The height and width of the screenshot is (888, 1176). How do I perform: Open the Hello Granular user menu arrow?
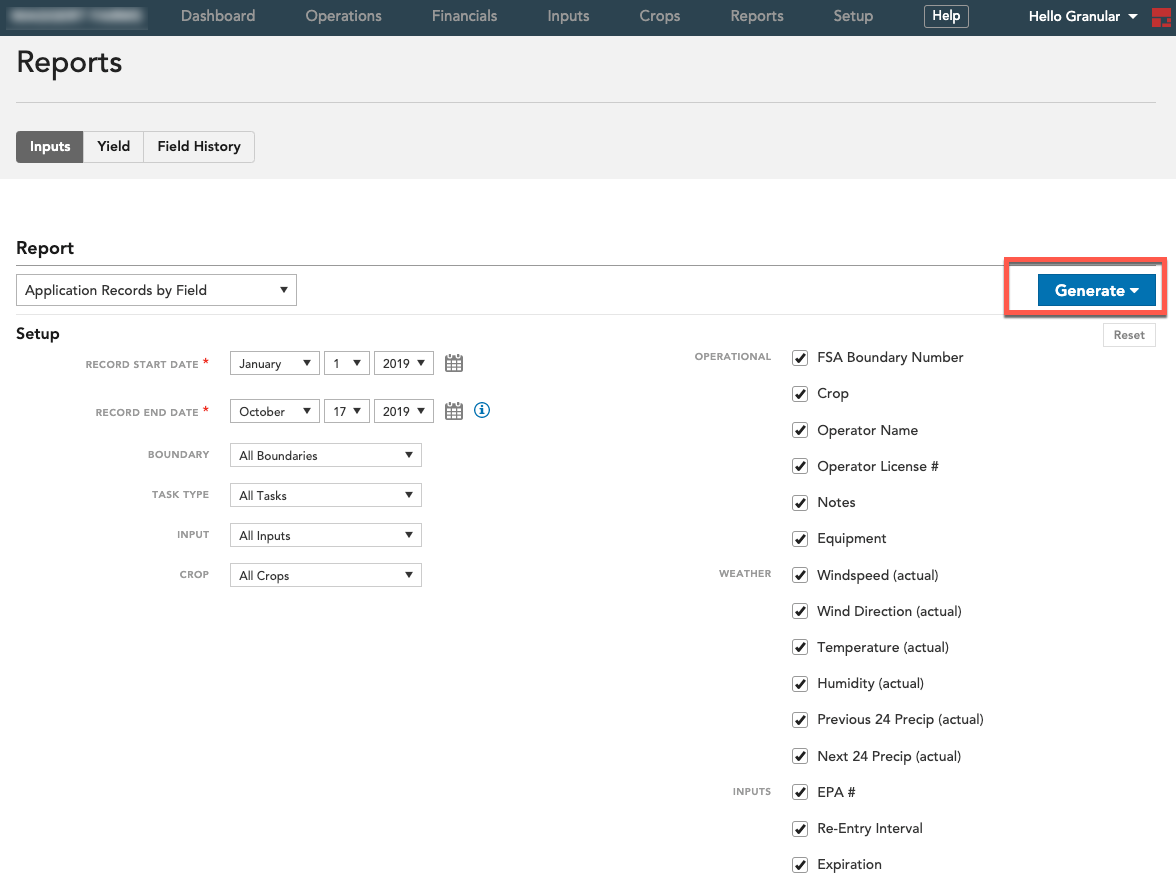pos(1133,16)
